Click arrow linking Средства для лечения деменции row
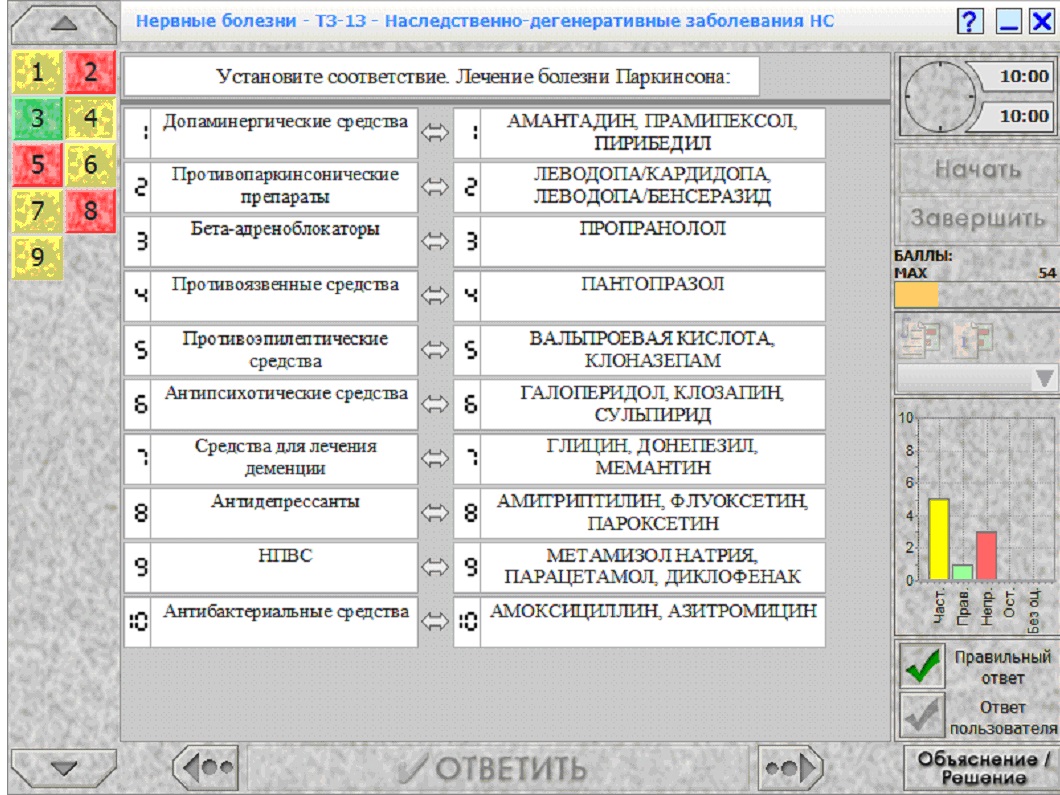This screenshot has width=1060, height=795. [435, 458]
